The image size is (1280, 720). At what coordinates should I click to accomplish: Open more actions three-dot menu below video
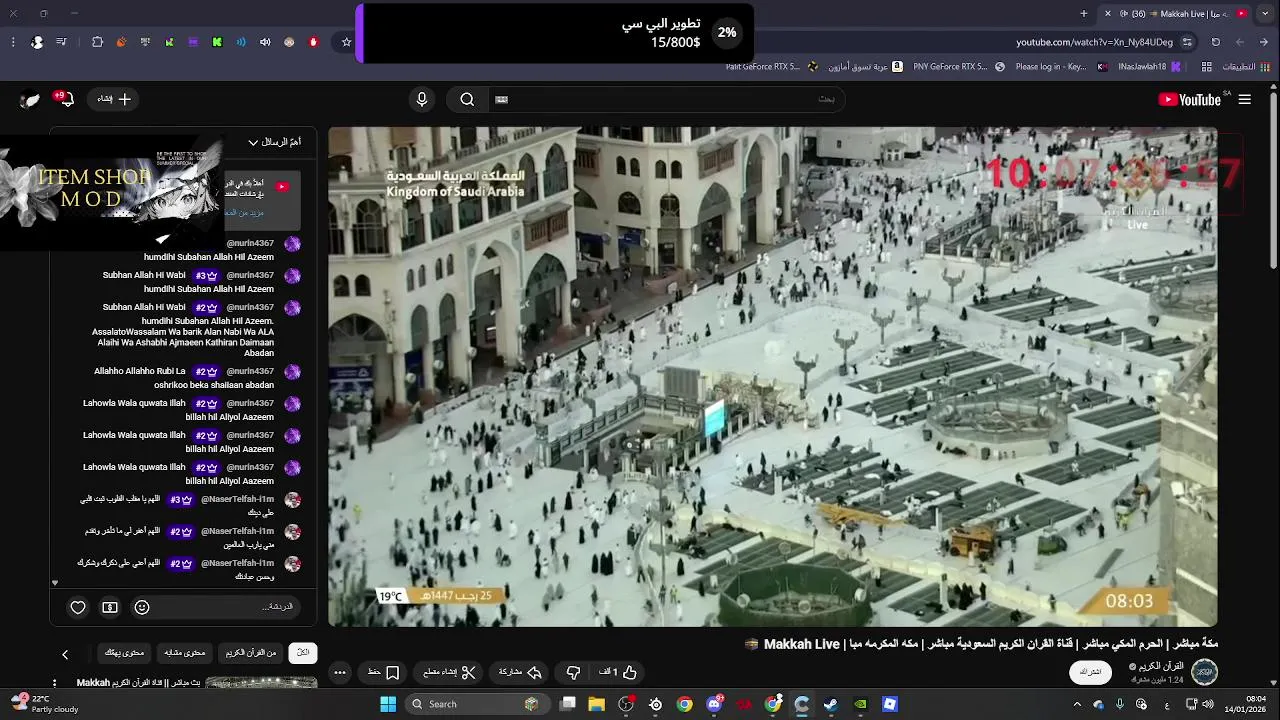pyautogui.click(x=340, y=672)
